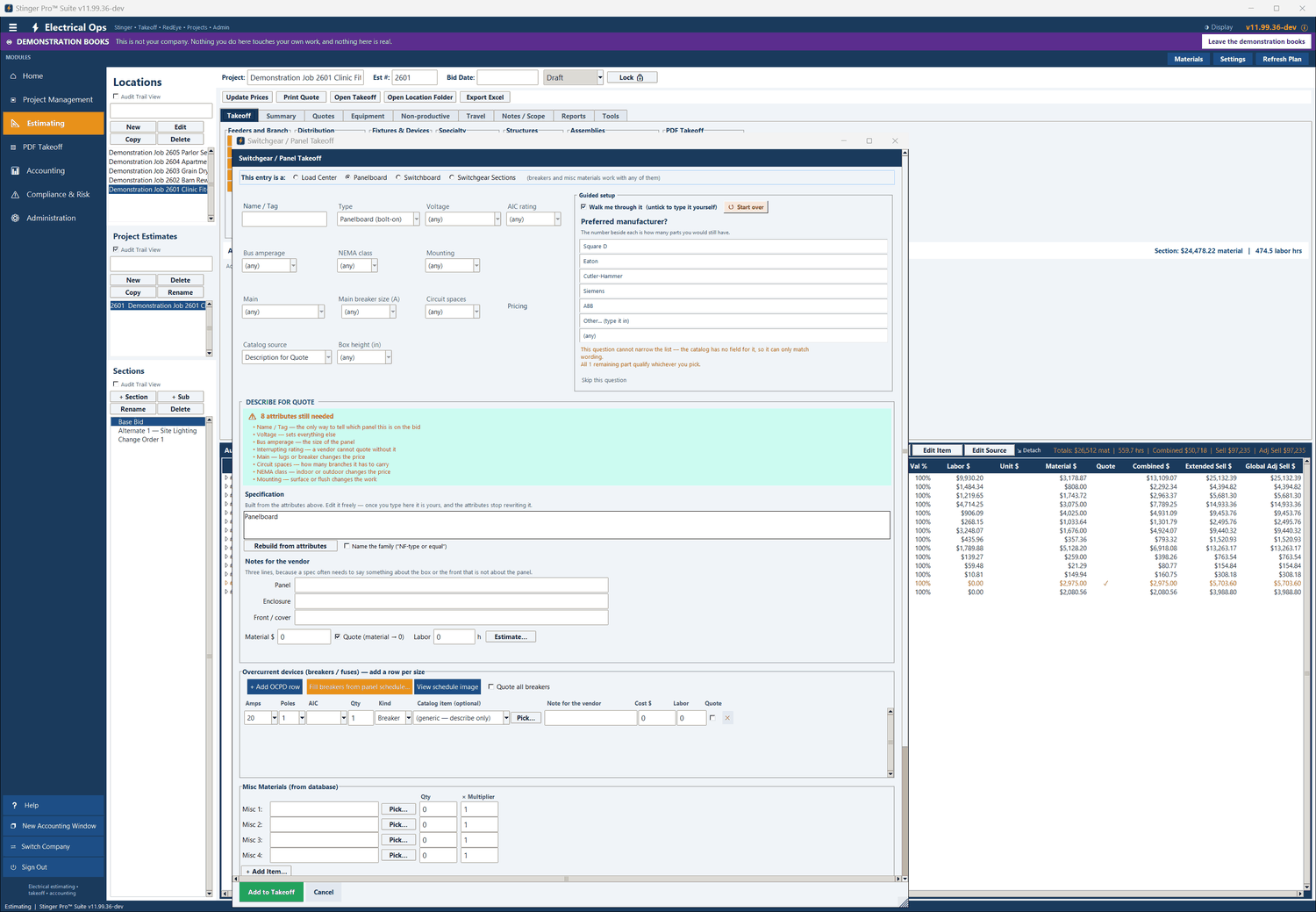Expand the Mounting dropdown
1316x912 pixels.
pos(476,266)
